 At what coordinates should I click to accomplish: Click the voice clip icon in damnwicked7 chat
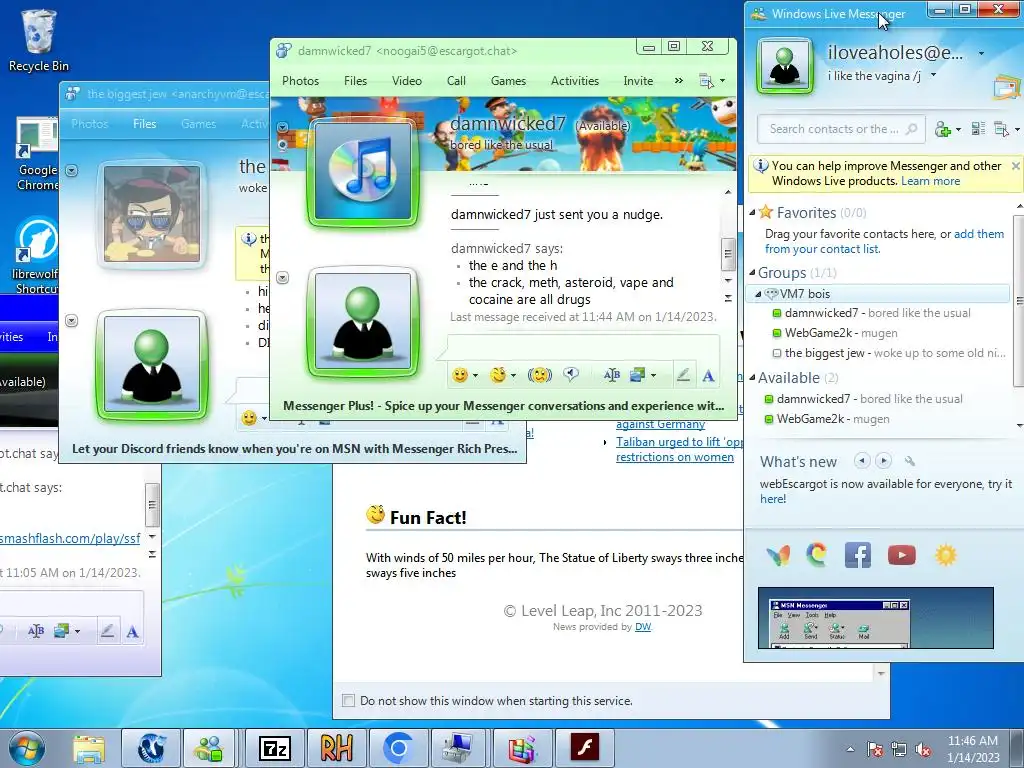point(571,374)
